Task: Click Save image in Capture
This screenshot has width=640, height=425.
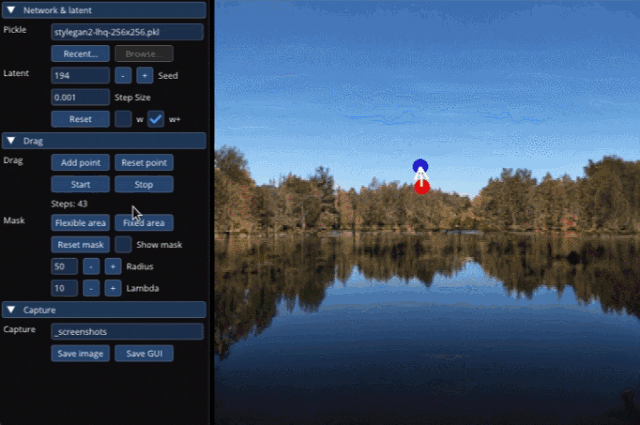Action: click(x=80, y=353)
